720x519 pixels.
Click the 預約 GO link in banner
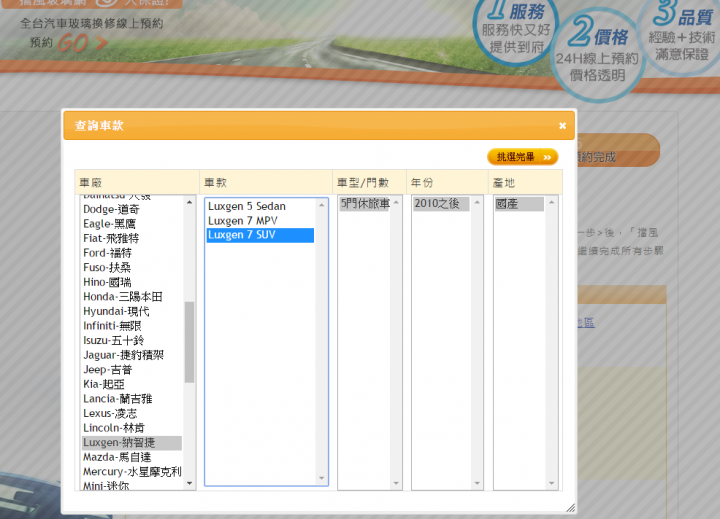coord(69,43)
